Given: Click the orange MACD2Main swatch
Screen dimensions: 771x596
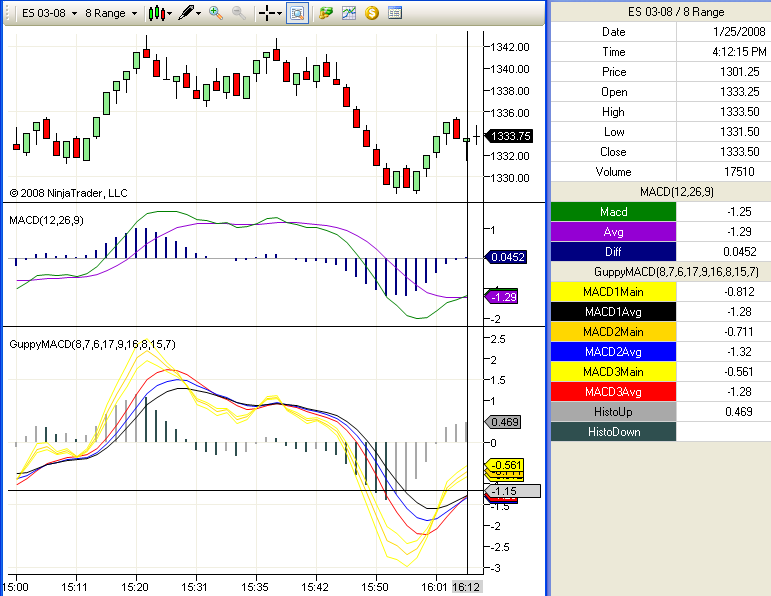Looking at the screenshot, I should click(x=614, y=332).
